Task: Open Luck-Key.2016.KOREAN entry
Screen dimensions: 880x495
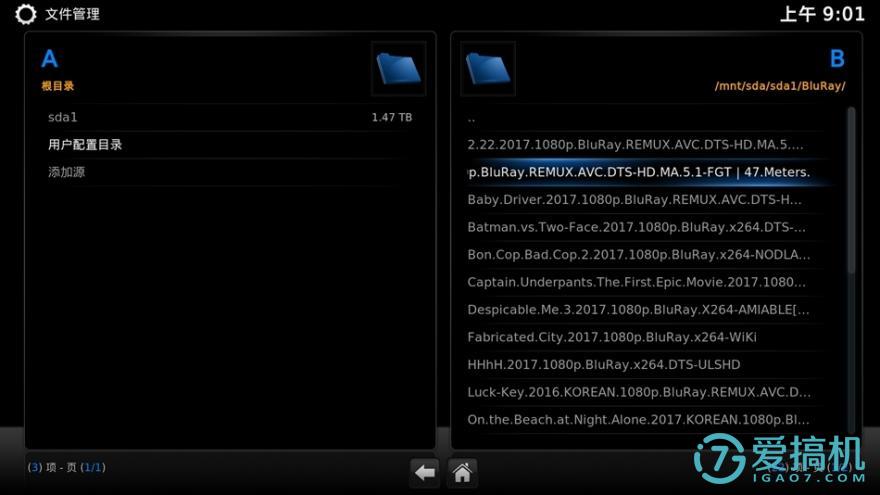Action: pos(640,392)
